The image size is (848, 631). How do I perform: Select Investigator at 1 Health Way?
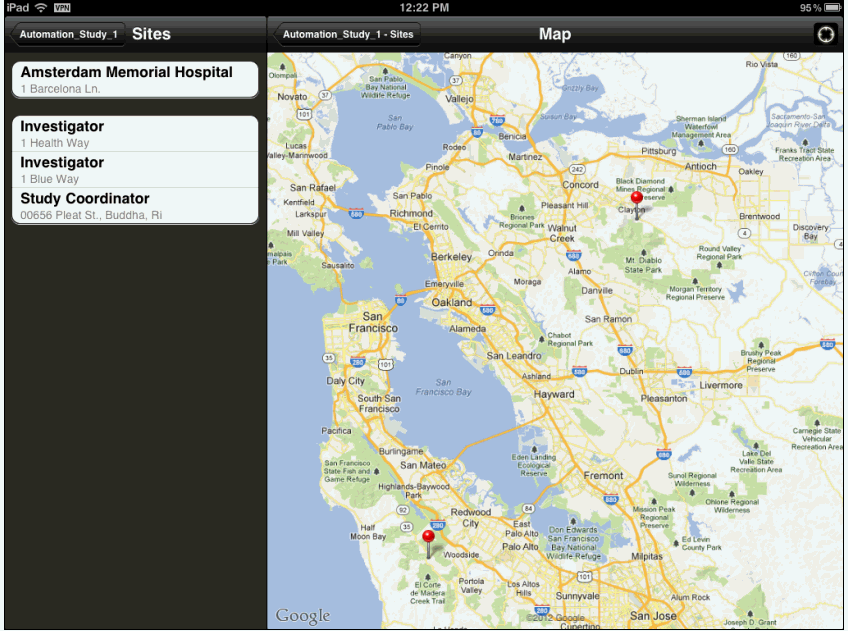tap(135, 134)
